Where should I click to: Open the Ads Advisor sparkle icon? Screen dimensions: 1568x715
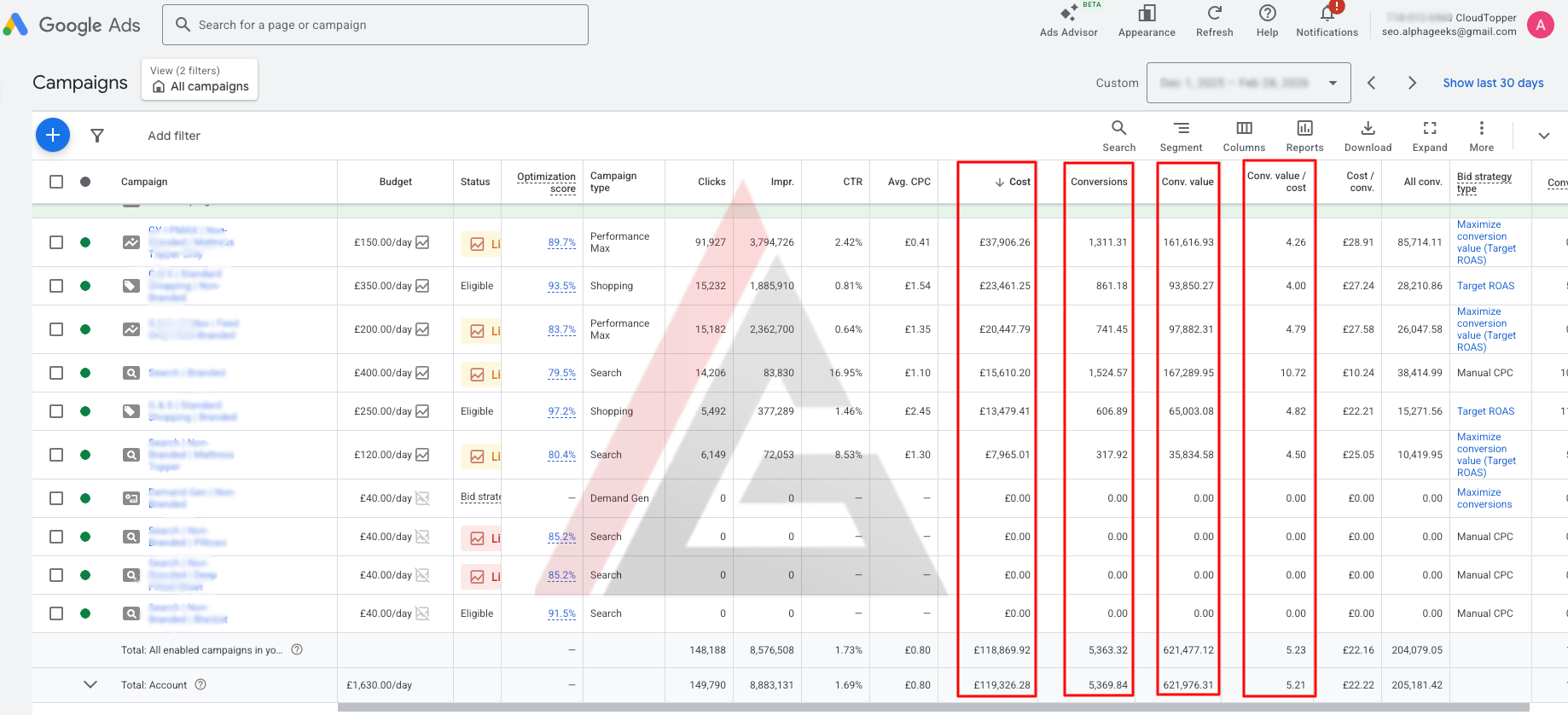coord(1068,14)
